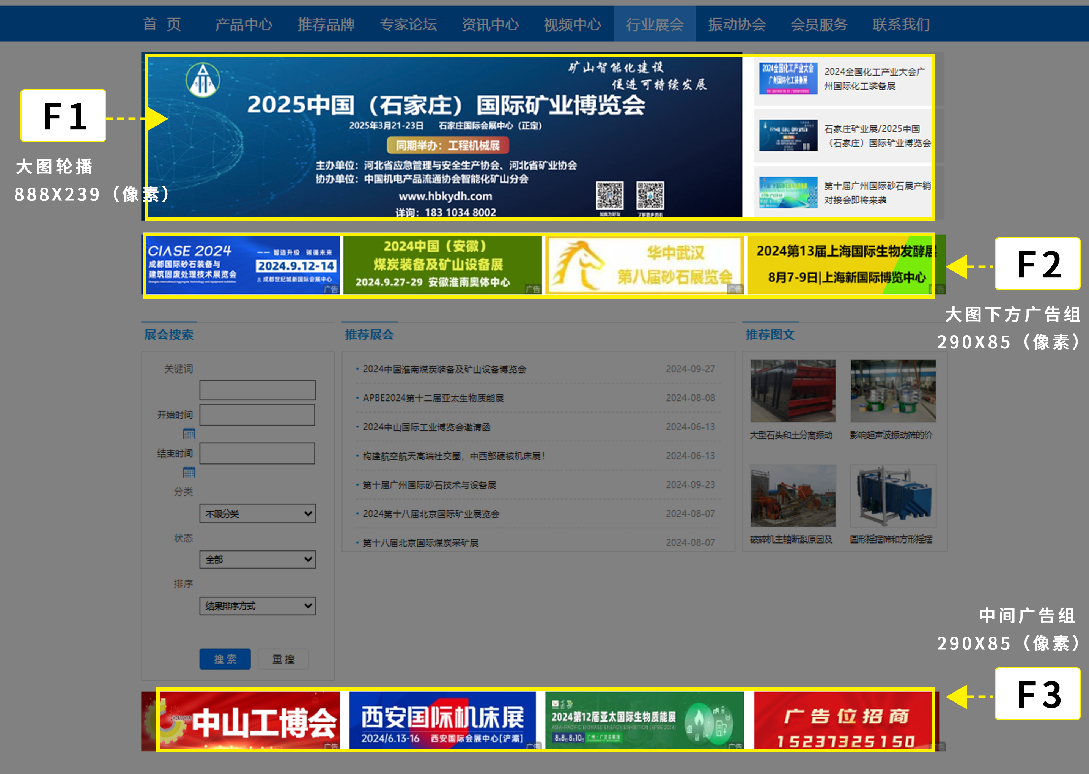Open the APBE2024 亚太生物质能展 link
1089x774 pixels.
click(x=433, y=398)
